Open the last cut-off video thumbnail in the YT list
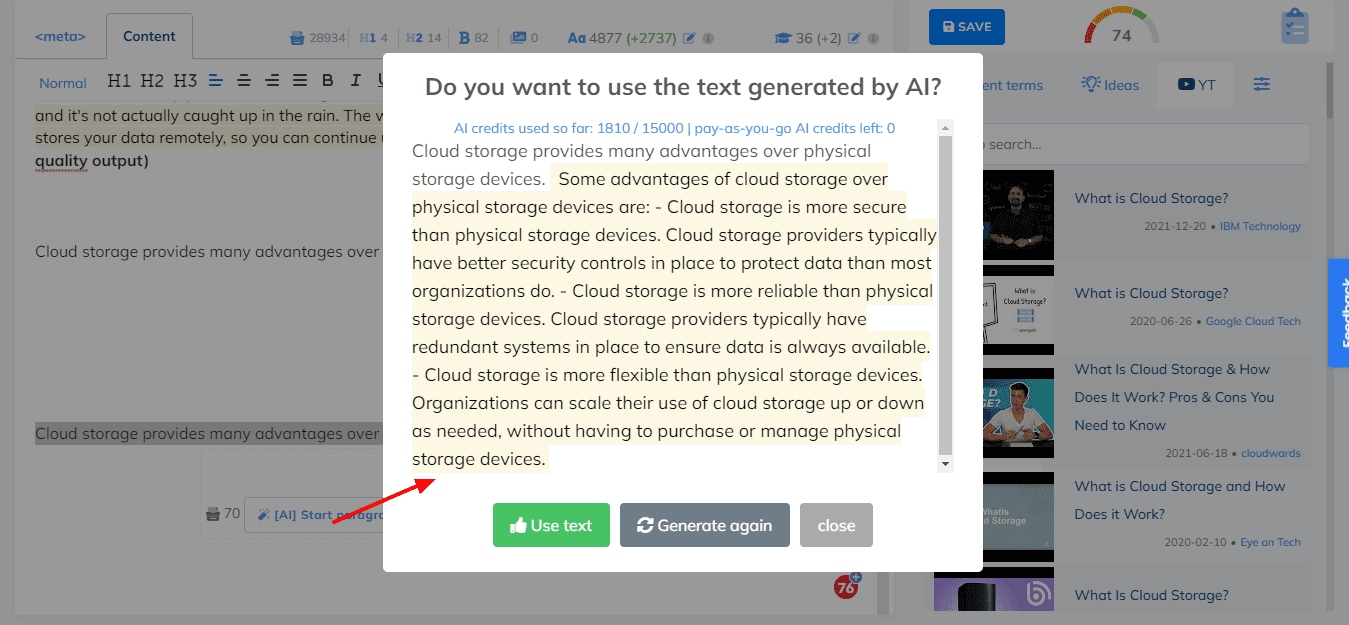 click(994, 590)
